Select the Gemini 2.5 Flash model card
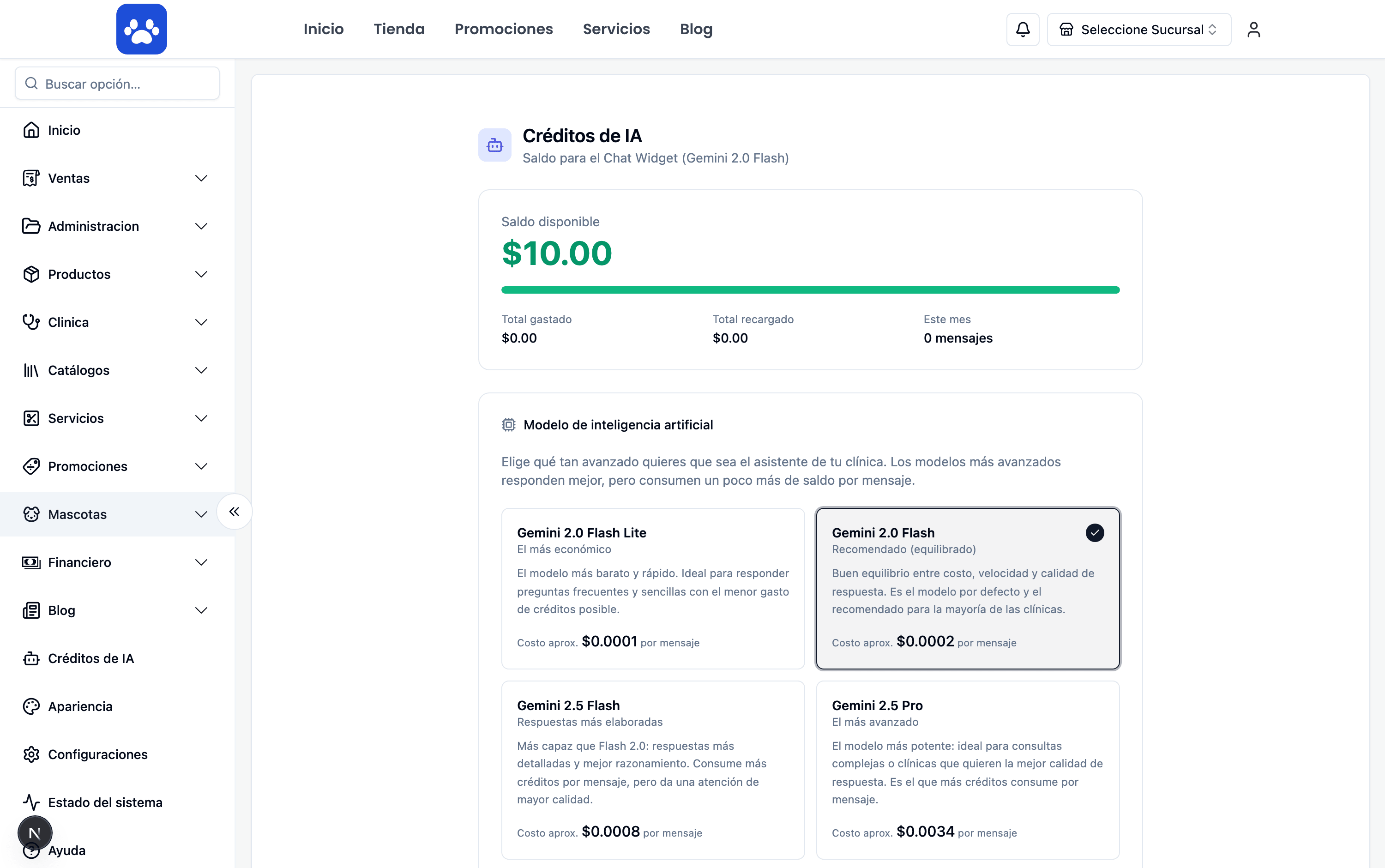1385x868 pixels. (x=653, y=770)
